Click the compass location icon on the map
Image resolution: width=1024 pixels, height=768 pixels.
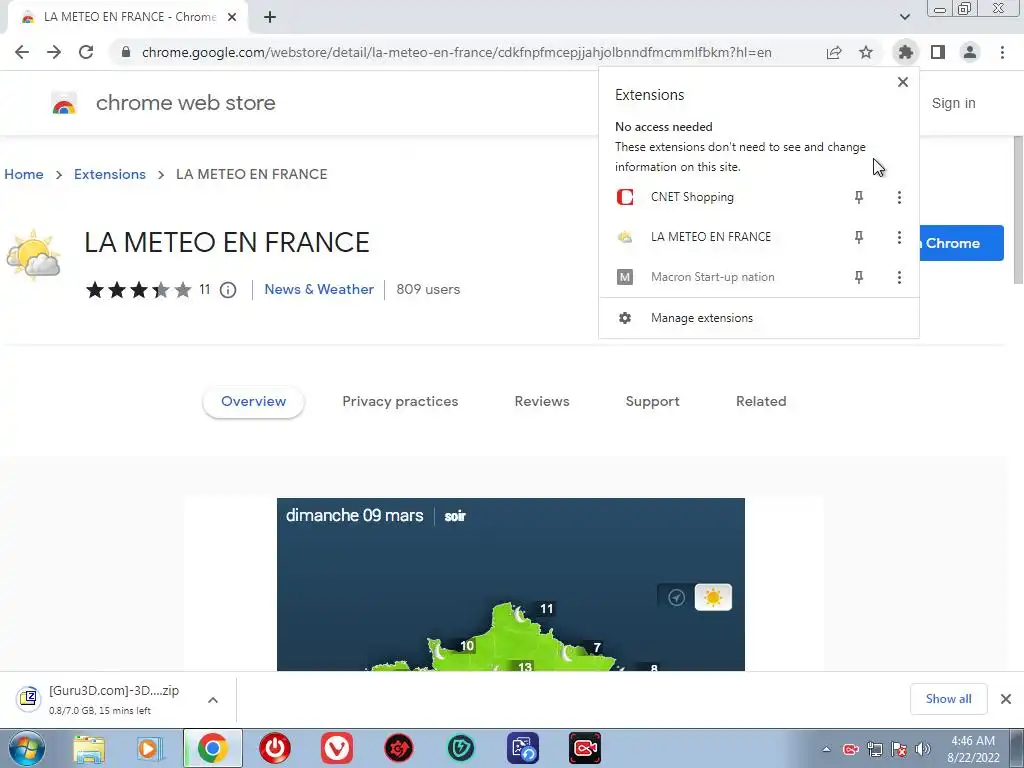click(x=677, y=597)
